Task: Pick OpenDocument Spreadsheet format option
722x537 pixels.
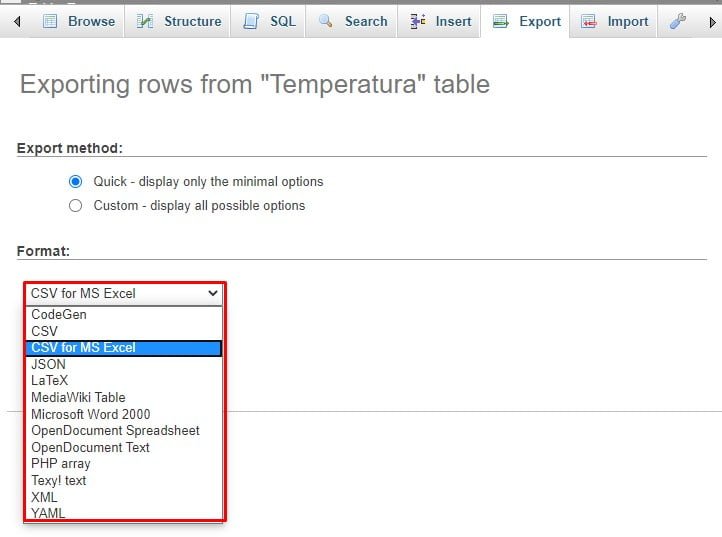Action: pos(115,430)
